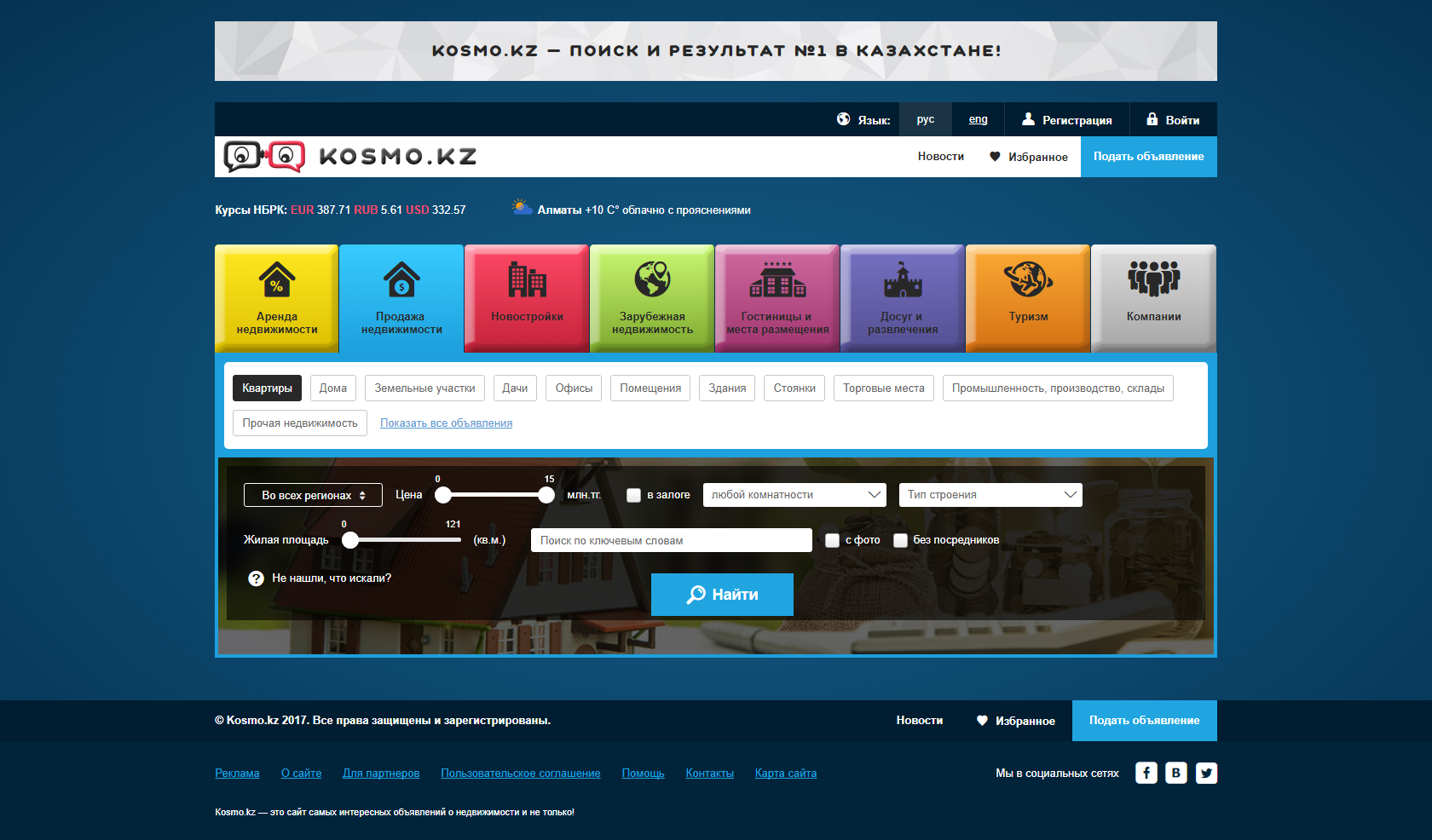This screenshot has height=840, width=1432.
Task: Open the Компании people tile
Action: (1153, 298)
